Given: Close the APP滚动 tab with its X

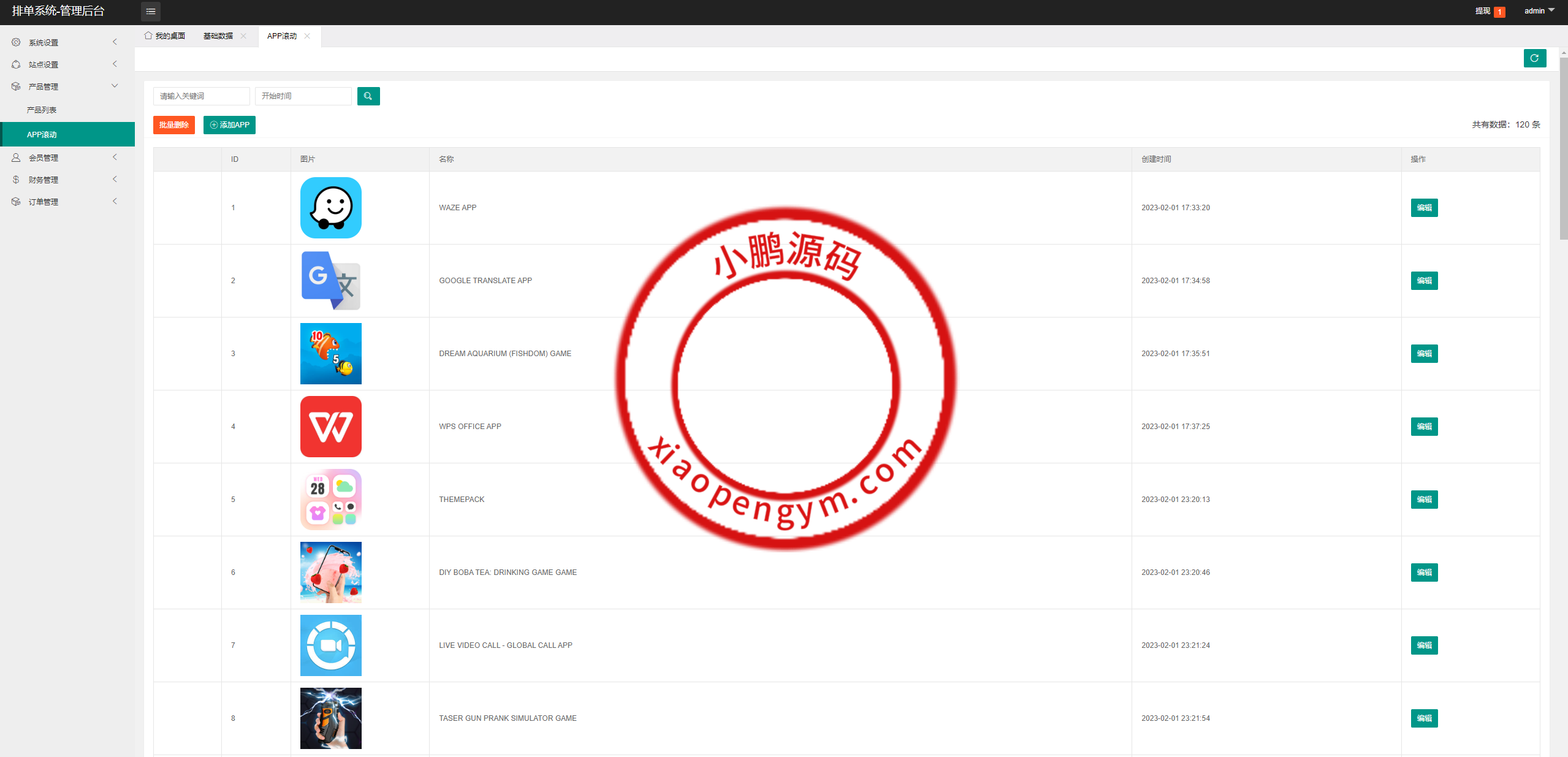Looking at the screenshot, I should click(x=308, y=36).
